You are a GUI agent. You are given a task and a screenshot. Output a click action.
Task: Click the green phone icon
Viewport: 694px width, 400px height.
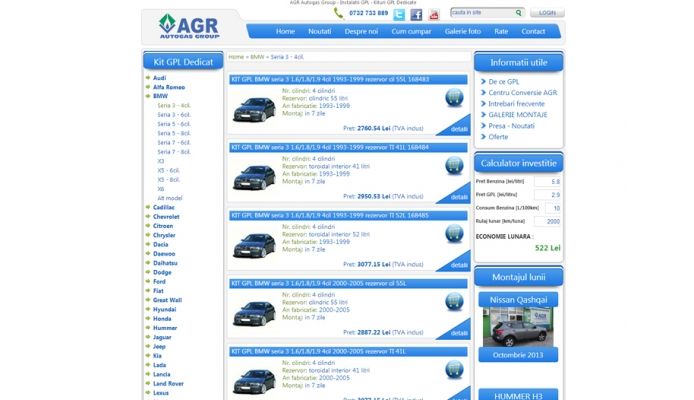339,14
